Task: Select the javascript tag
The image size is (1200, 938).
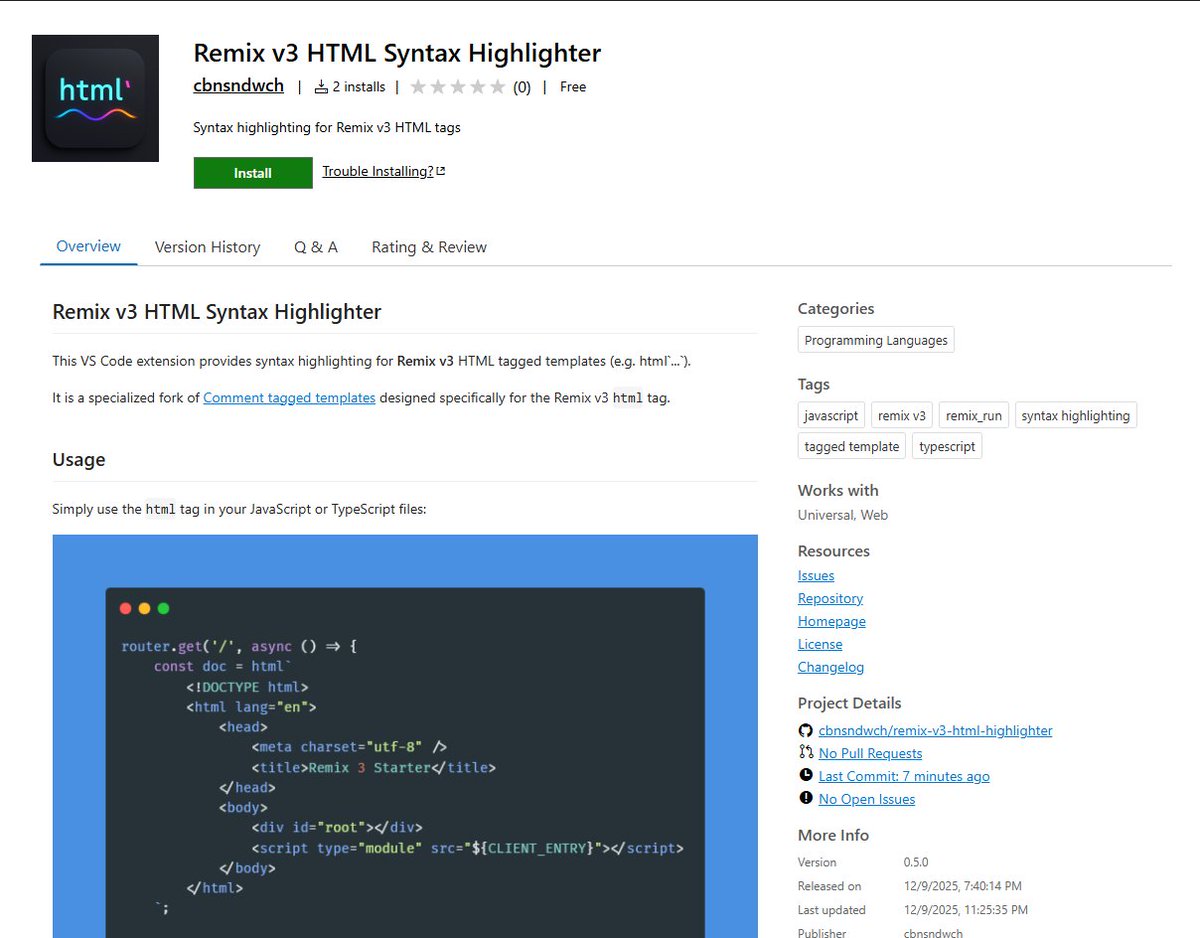Action: pos(831,416)
